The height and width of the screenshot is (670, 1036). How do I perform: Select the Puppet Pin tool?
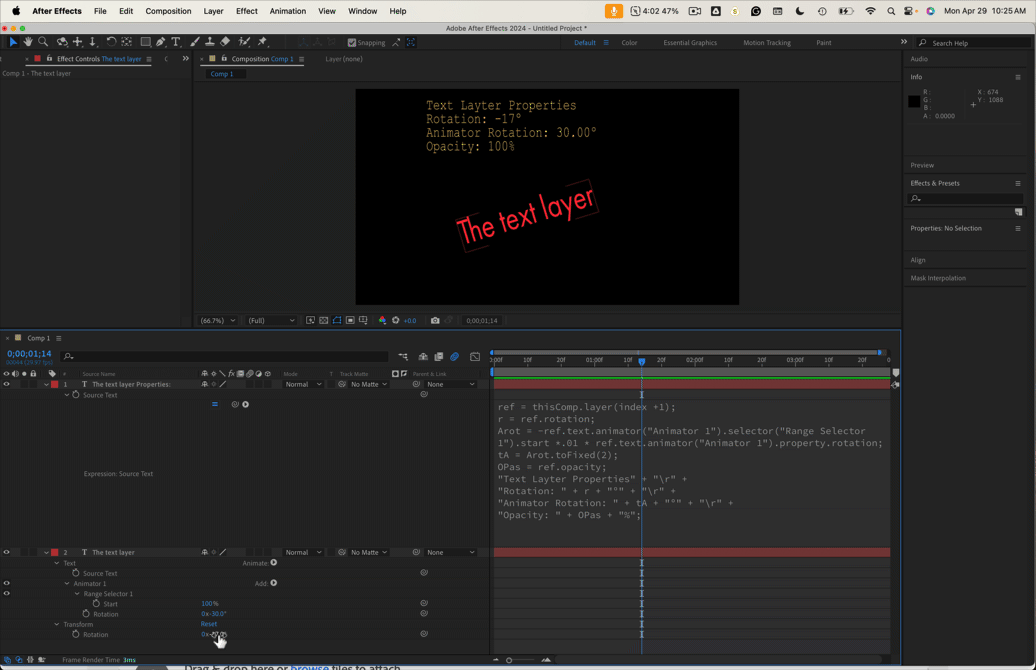click(x=262, y=42)
